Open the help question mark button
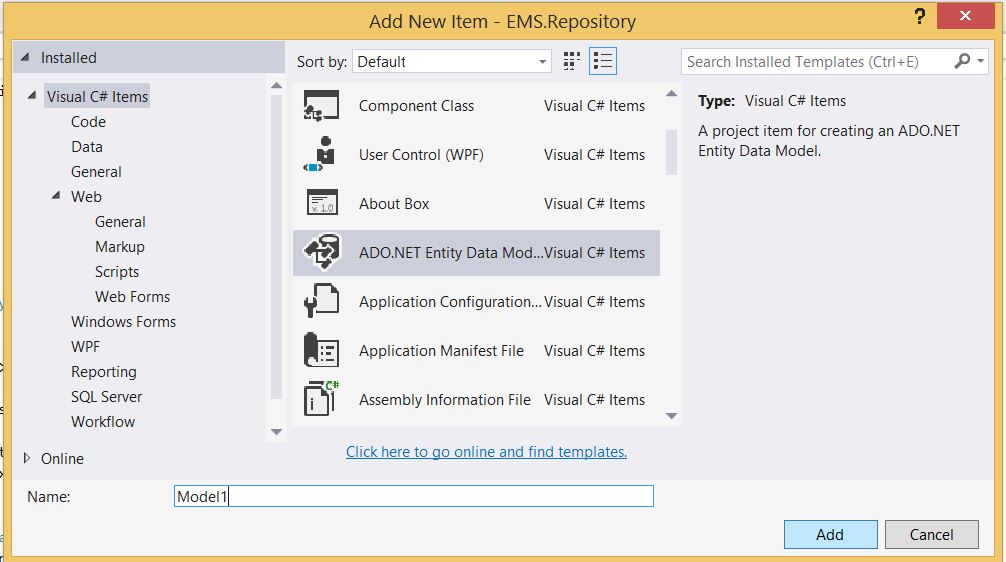The image size is (1006, 562). [920, 16]
